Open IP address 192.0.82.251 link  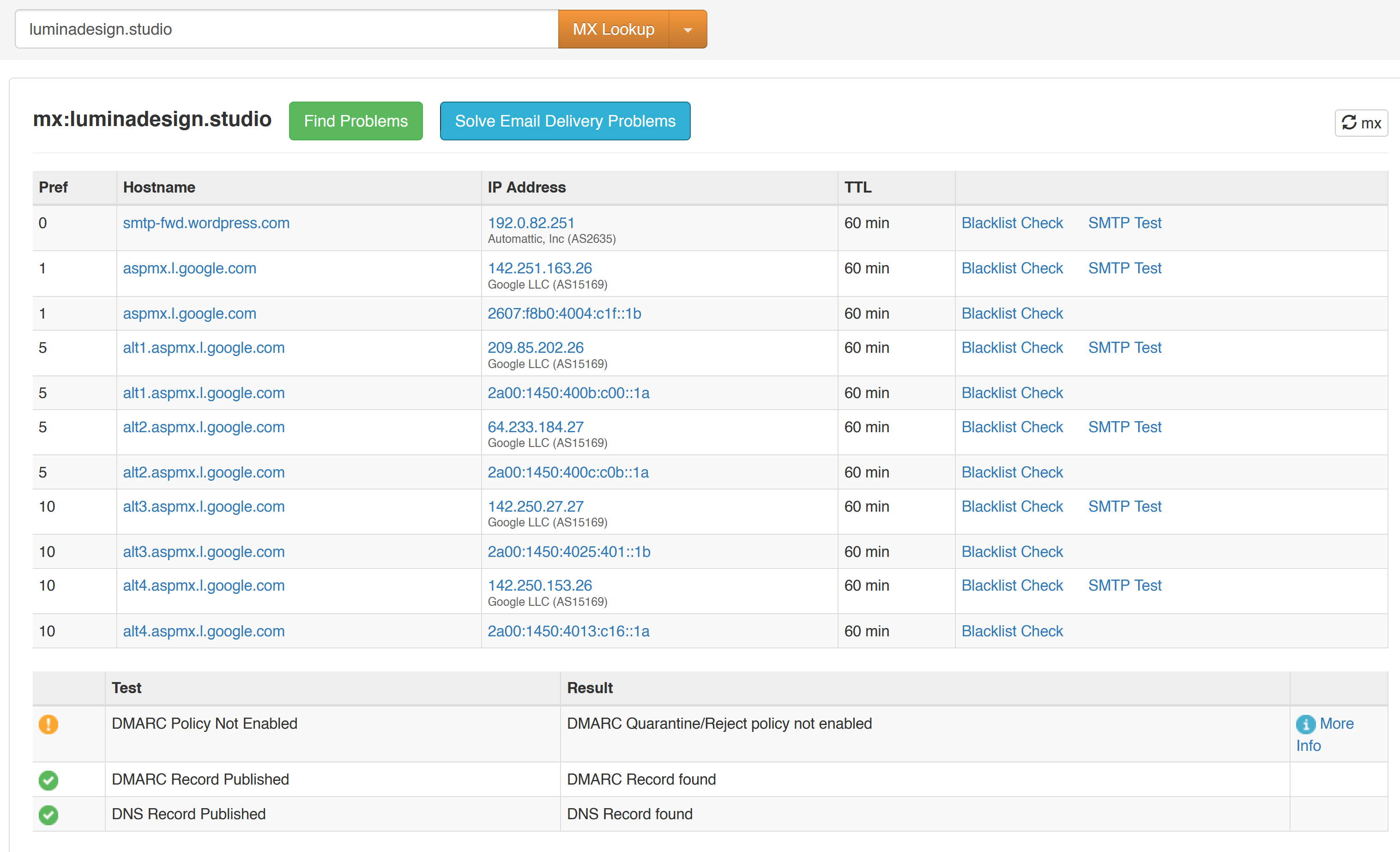531,223
